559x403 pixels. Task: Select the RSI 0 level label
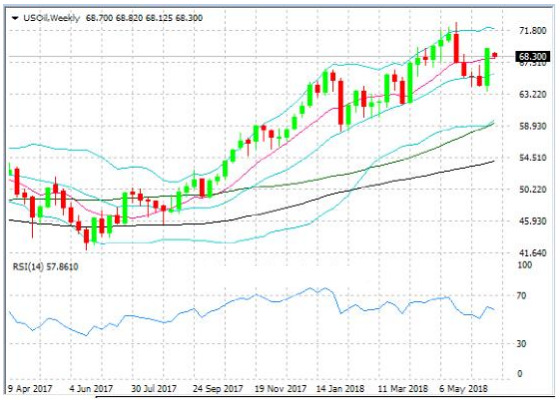(519, 374)
